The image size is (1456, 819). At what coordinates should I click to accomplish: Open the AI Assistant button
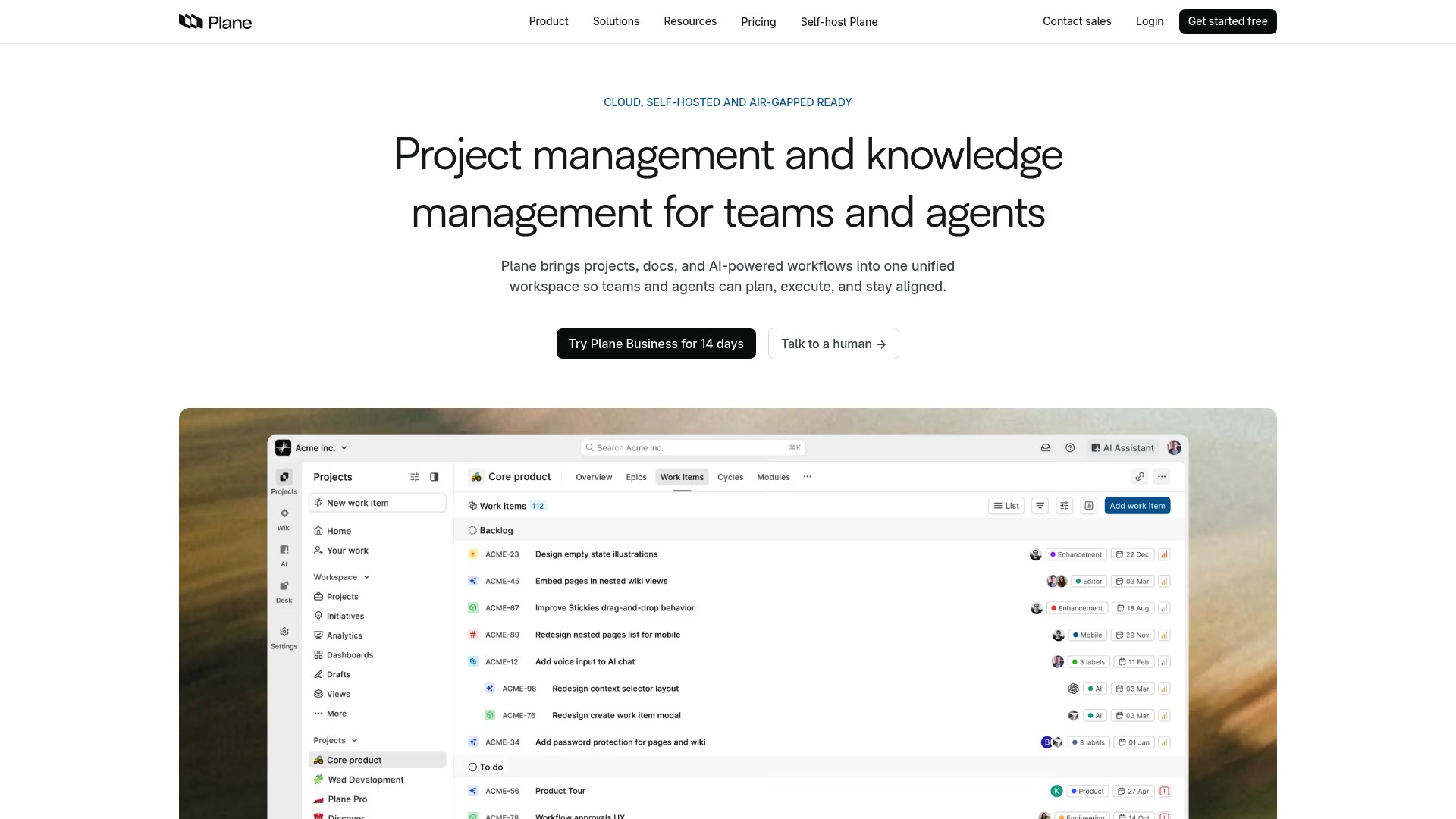(1123, 448)
